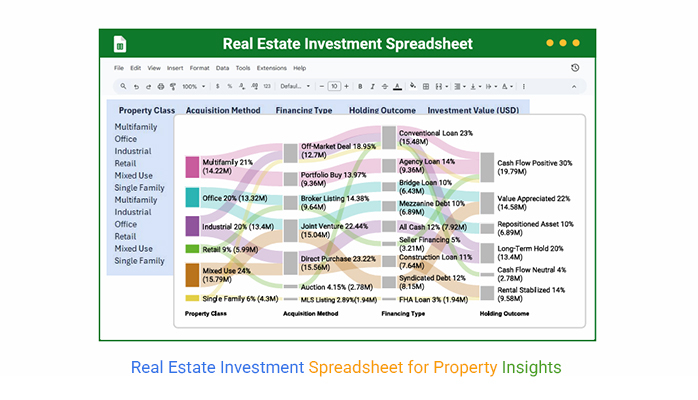This screenshot has width=698, height=400.
Task: Format as currency with dollar icon
Action: (217, 86)
